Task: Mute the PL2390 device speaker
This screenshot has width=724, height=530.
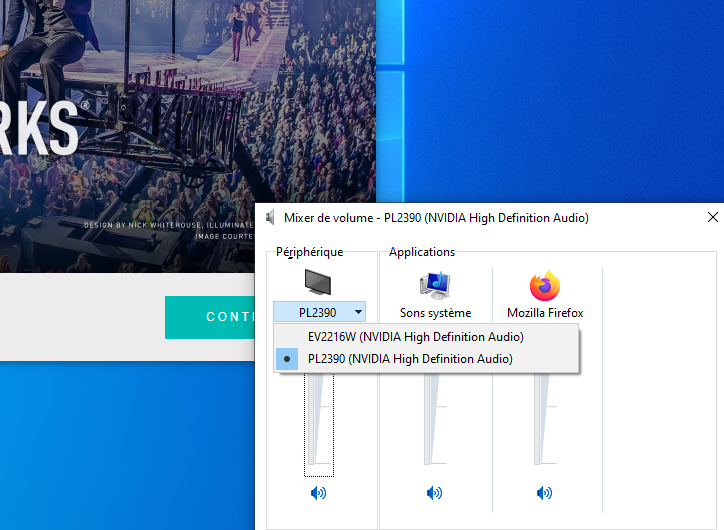Action: pos(318,493)
